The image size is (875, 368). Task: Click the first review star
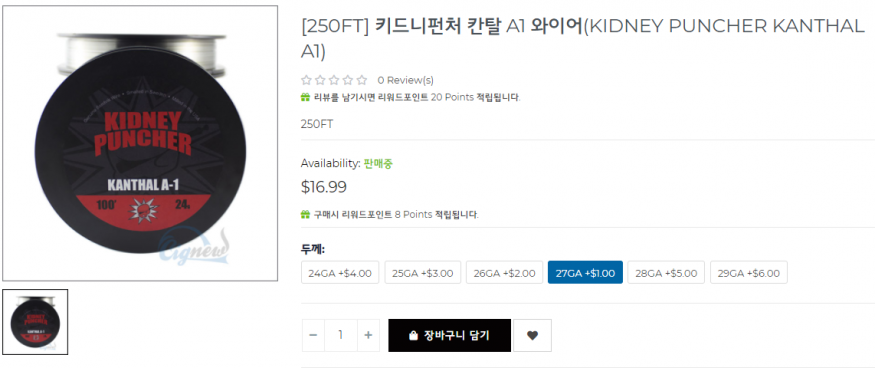point(306,80)
